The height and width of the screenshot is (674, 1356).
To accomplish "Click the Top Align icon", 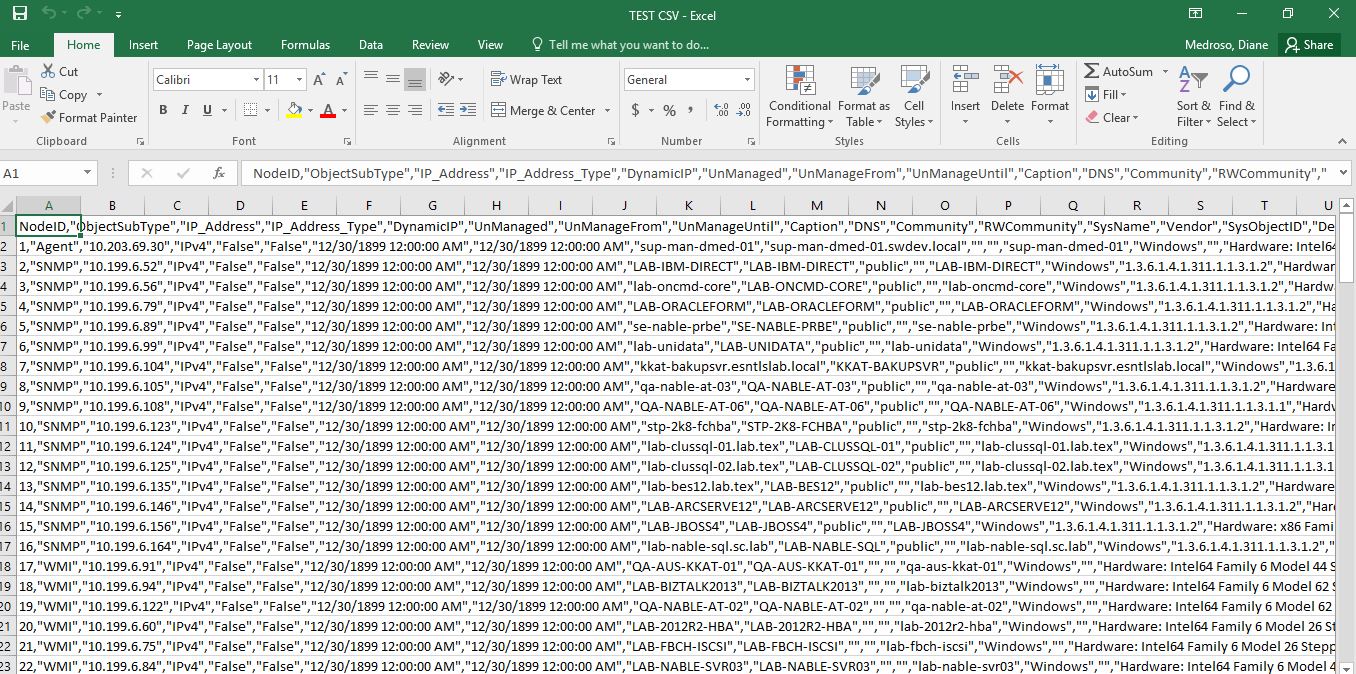I will coord(371,79).
